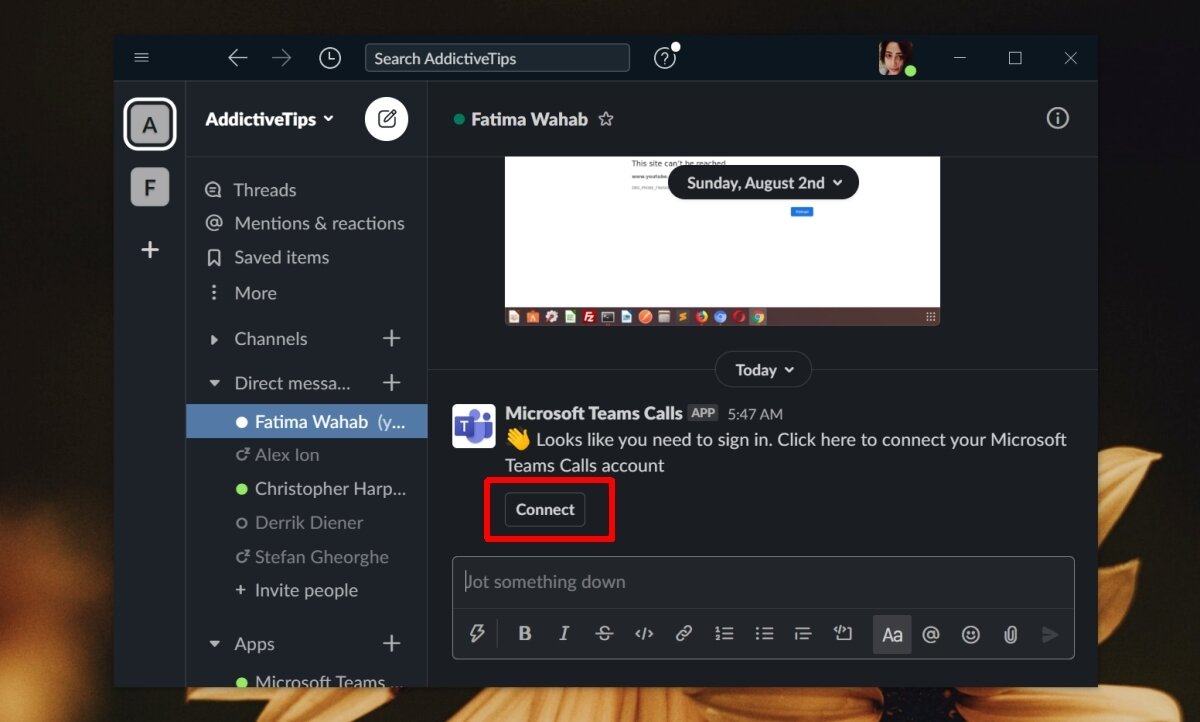Insert a link using the link icon
Image resolution: width=1200 pixels, height=722 pixels.
tap(684, 633)
